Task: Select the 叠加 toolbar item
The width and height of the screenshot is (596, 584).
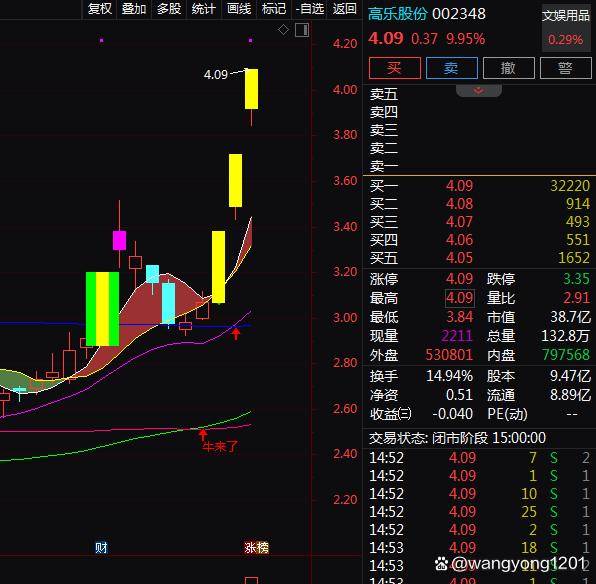Action: click(x=134, y=8)
